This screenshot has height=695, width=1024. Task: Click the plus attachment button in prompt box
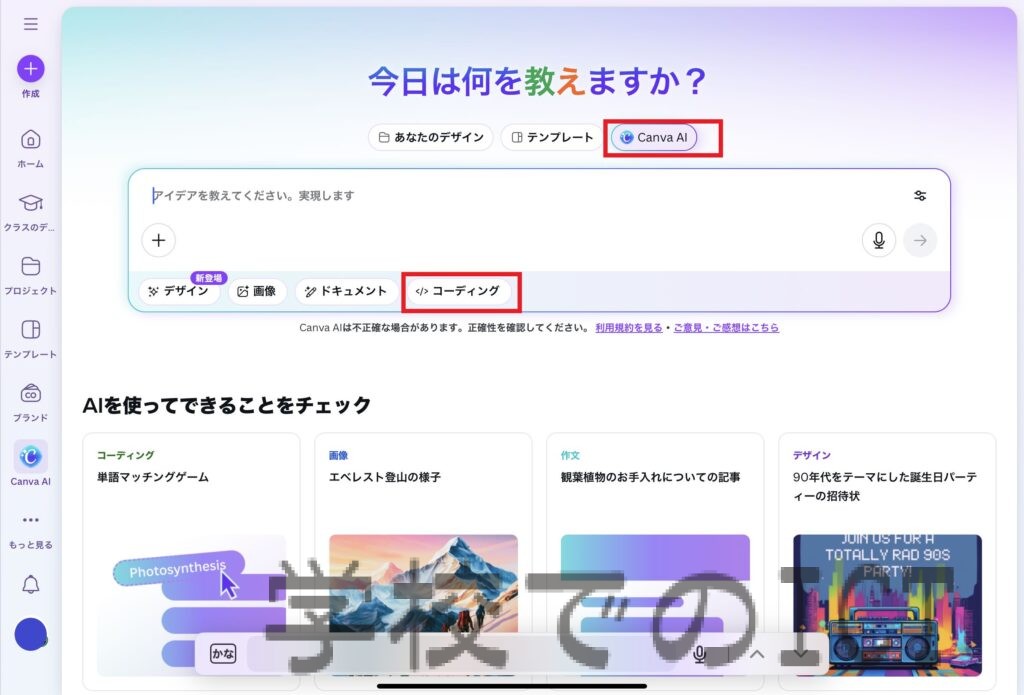pos(158,240)
